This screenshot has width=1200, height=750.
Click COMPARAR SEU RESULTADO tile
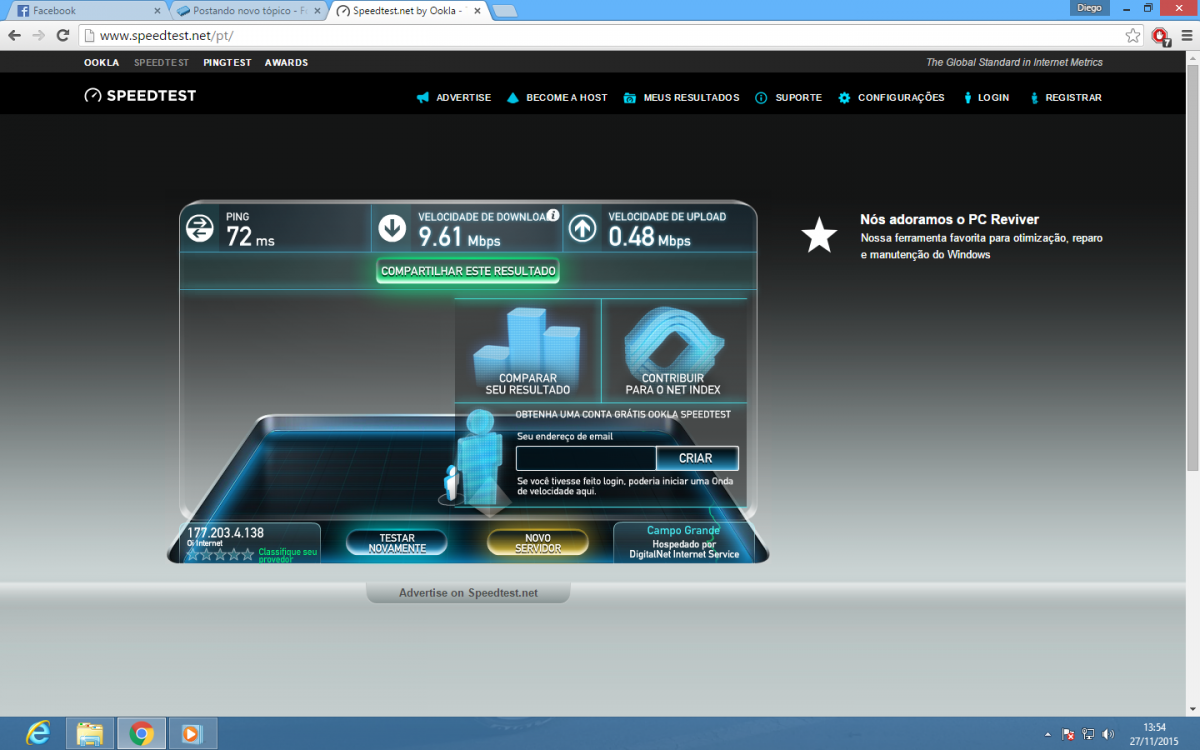(x=527, y=351)
